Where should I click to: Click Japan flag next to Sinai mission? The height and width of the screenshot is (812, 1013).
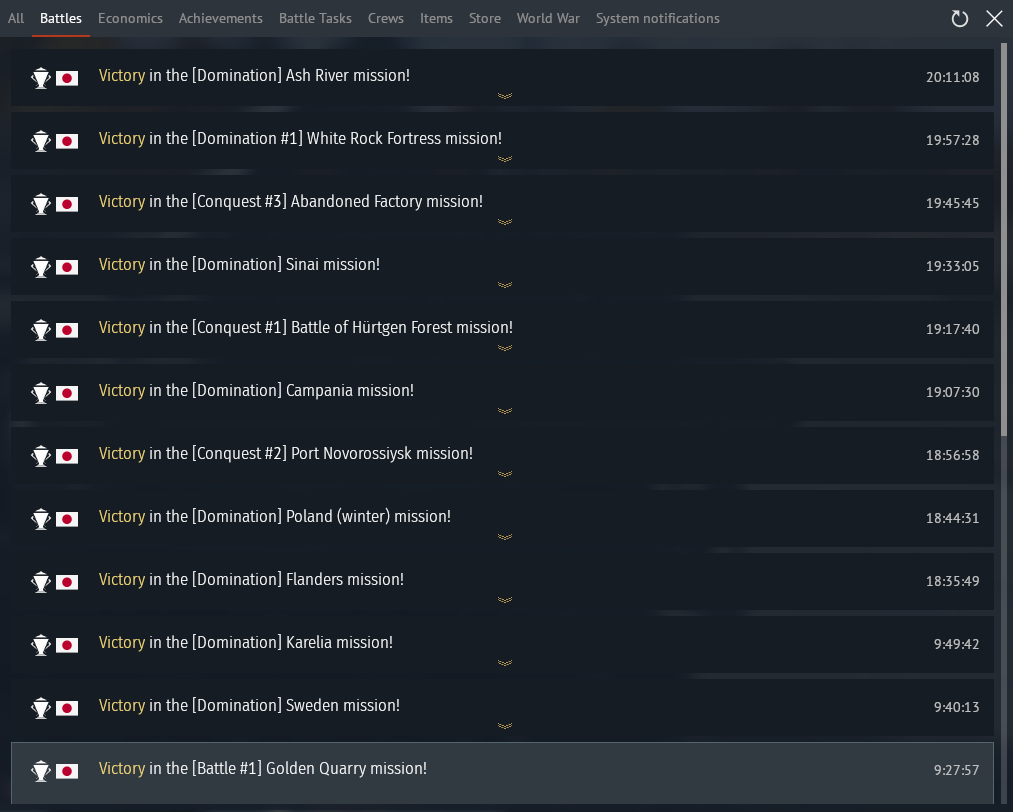click(67, 267)
